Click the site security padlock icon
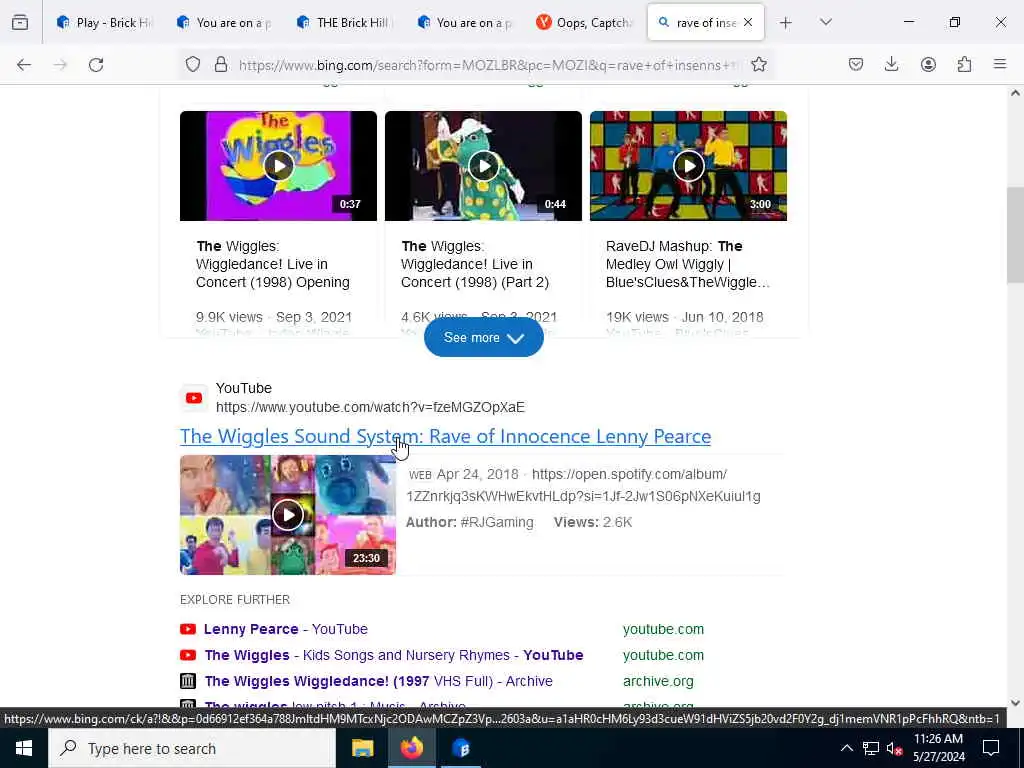 (x=221, y=65)
